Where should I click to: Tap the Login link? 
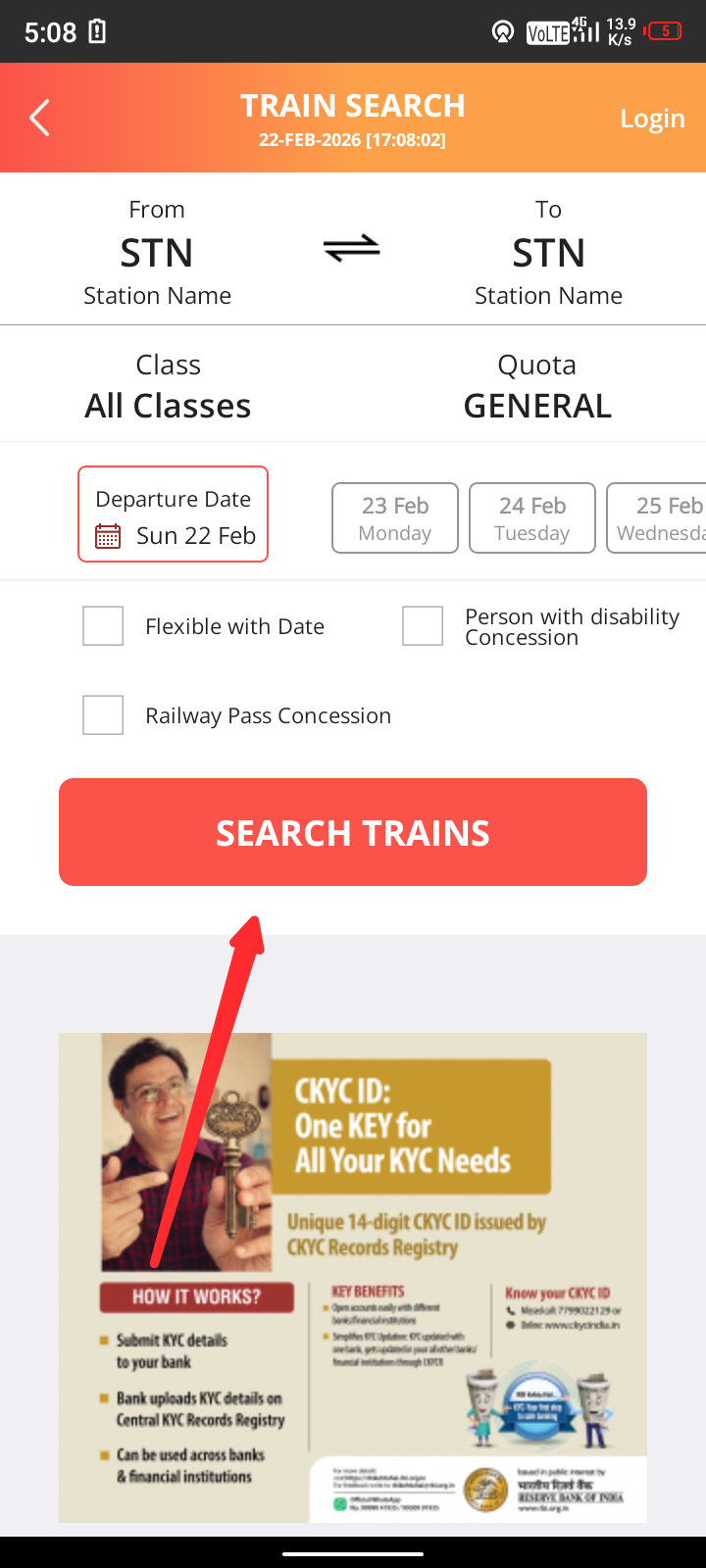click(x=652, y=119)
